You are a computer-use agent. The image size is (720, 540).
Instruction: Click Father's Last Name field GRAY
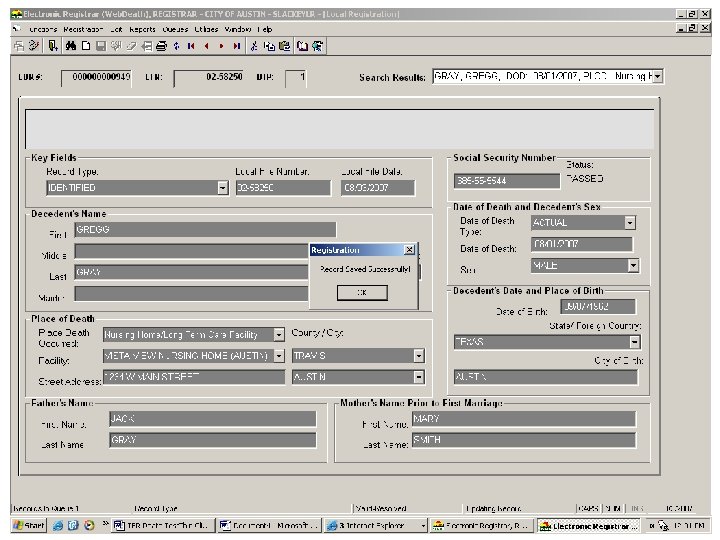[213, 440]
